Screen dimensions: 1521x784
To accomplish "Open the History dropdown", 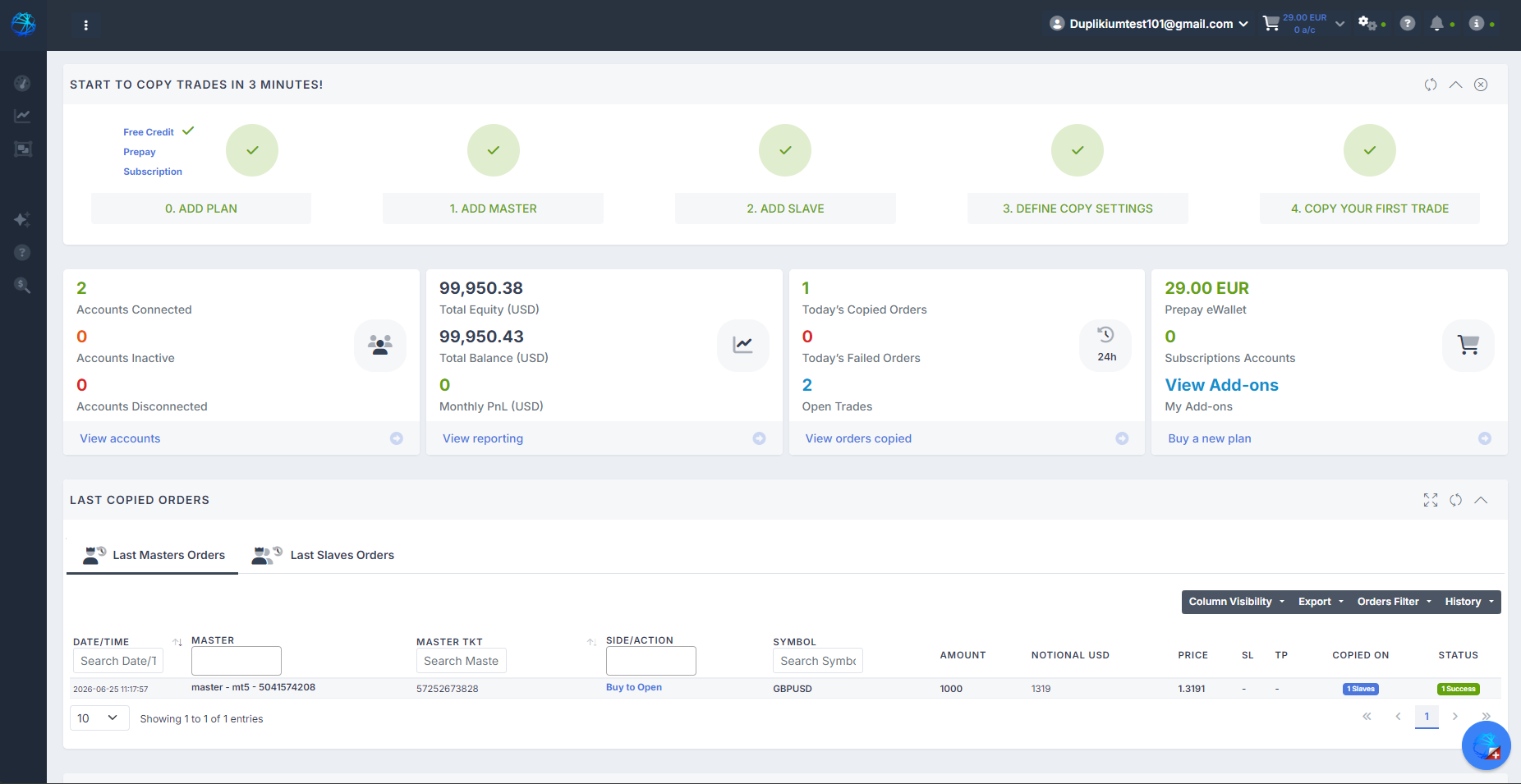I will point(1469,602).
